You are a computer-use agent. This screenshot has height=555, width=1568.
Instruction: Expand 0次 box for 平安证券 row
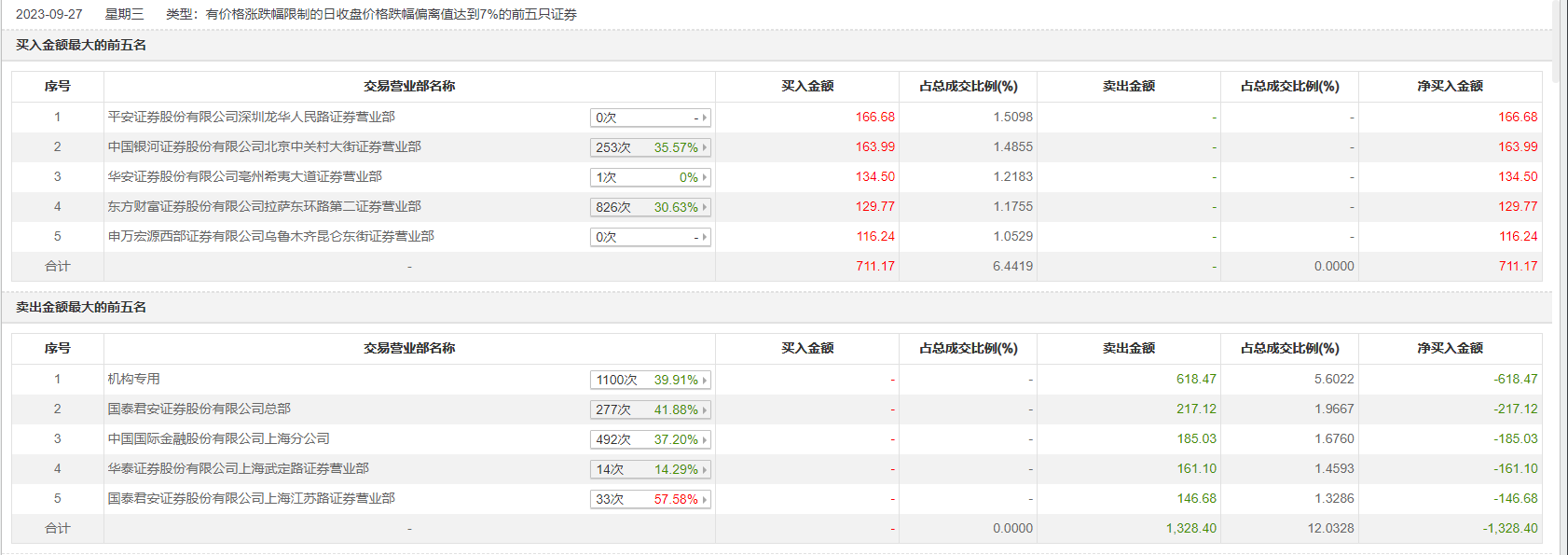pos(651,118)
